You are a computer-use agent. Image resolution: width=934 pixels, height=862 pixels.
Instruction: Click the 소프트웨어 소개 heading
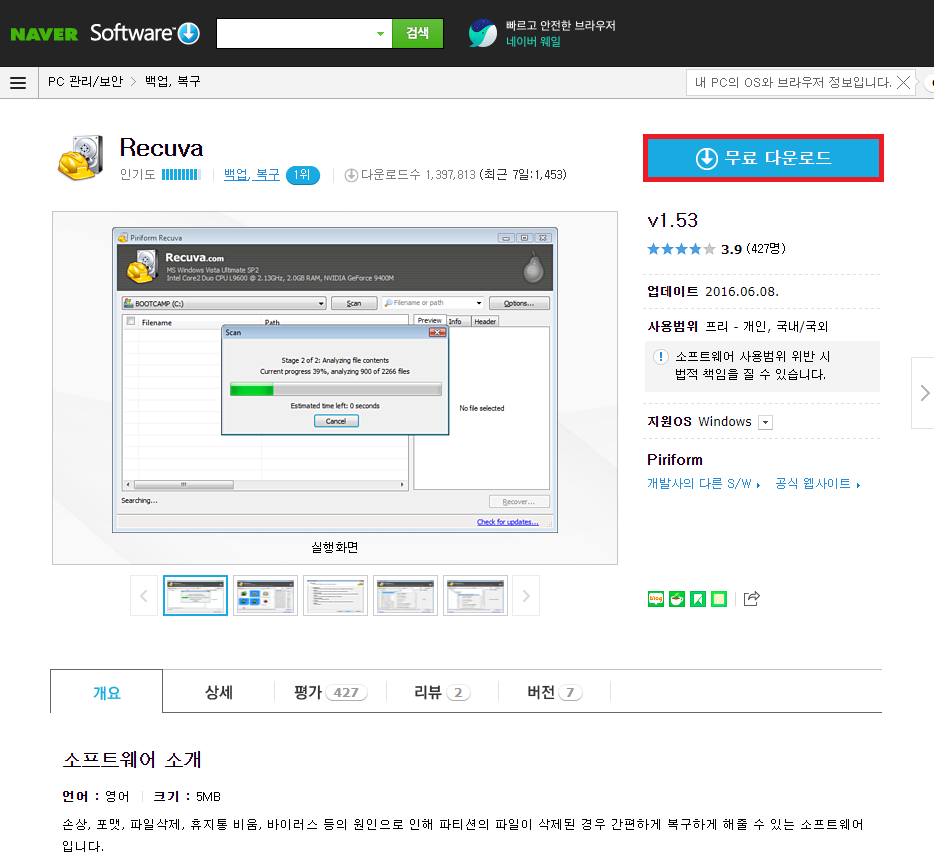pyautogui.click(x=132, y=760)
